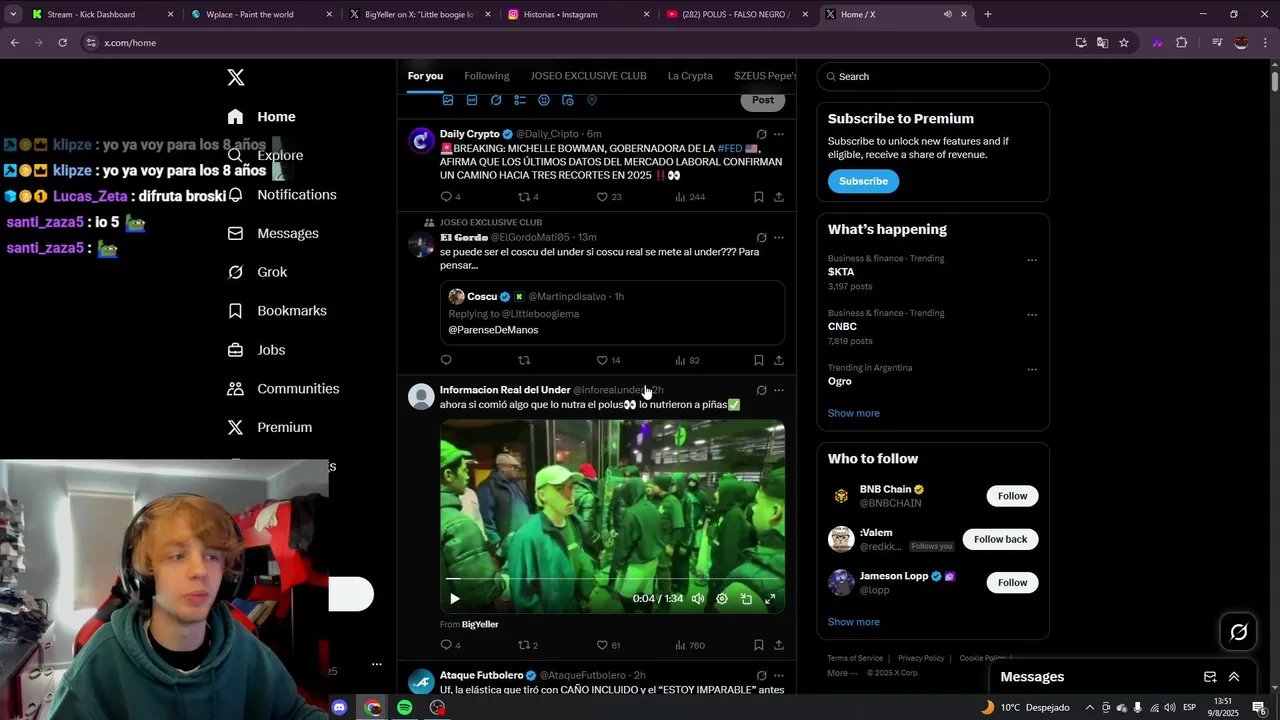Open the floating Grok button

(x=1239, y=632)
